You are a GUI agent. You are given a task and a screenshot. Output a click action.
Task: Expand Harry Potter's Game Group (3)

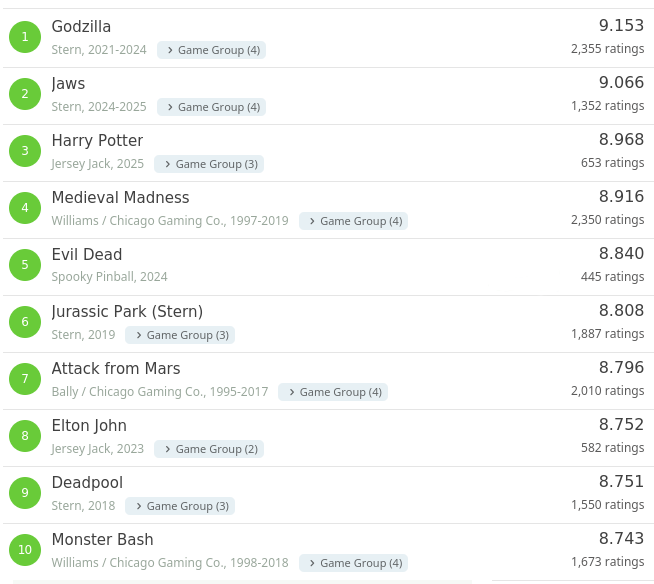click(209, 164)
